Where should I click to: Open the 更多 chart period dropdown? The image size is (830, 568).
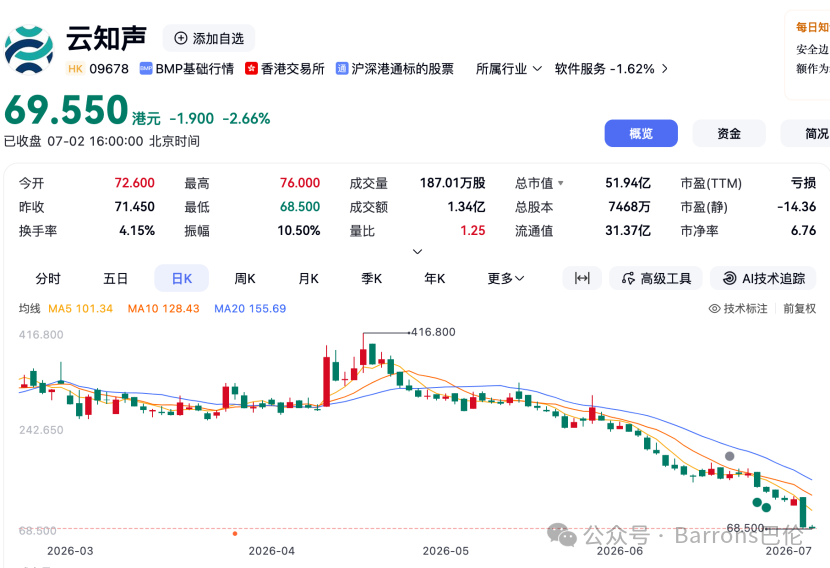[506, 278]
